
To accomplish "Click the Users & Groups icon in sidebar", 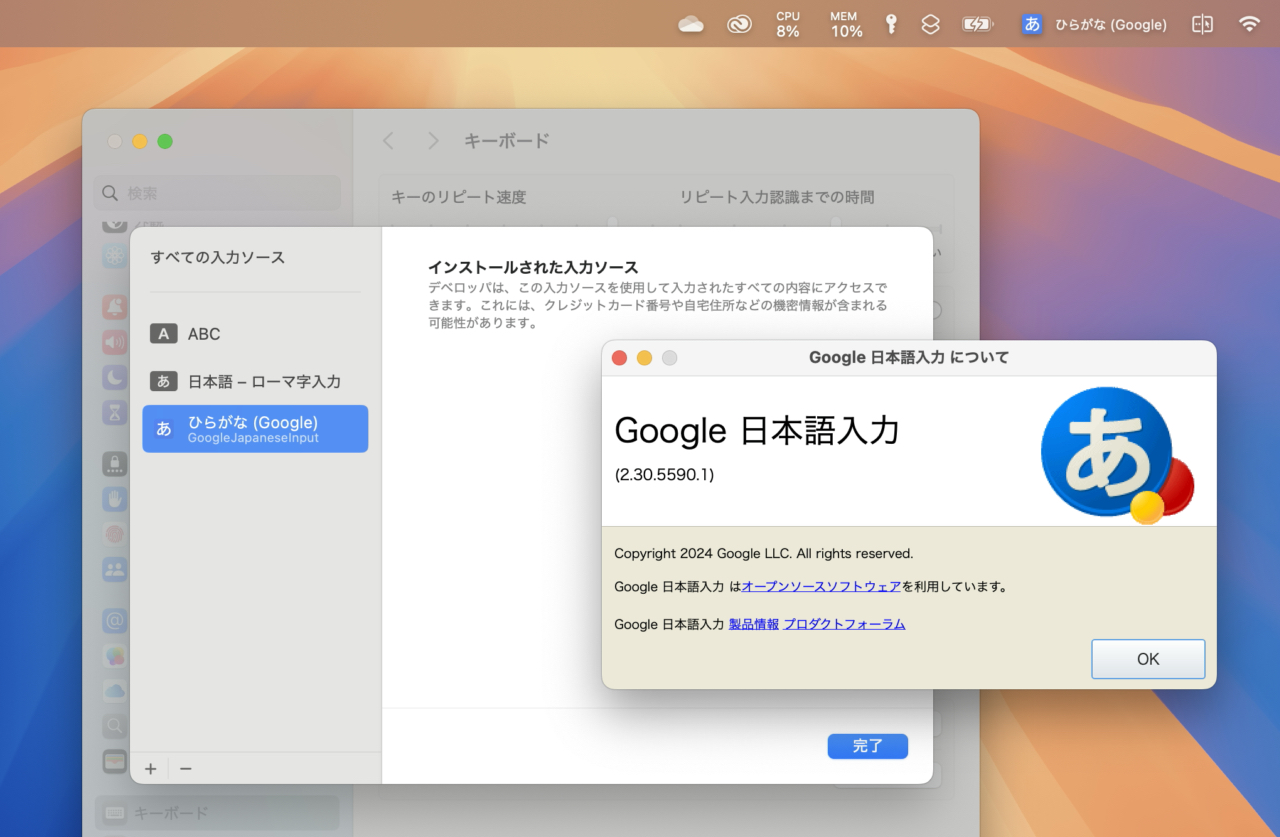I will [x=115, y=570].
